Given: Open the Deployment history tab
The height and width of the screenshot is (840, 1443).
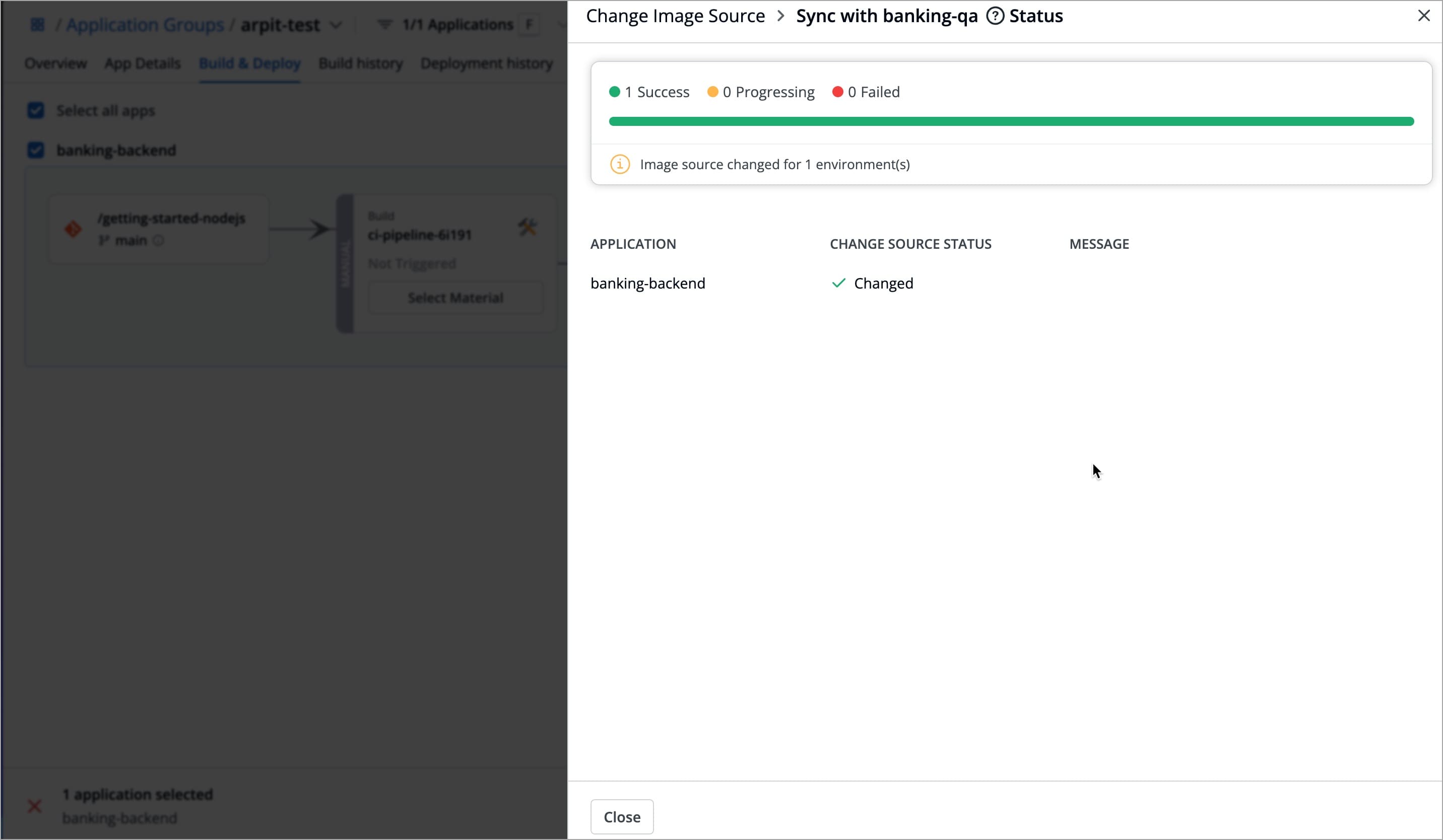Looking at the screenshot, I should (x=486, y=63).
